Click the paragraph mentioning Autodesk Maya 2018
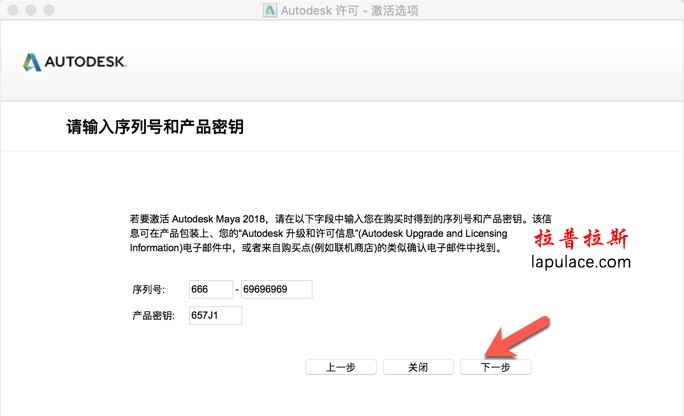 point(340,233)
